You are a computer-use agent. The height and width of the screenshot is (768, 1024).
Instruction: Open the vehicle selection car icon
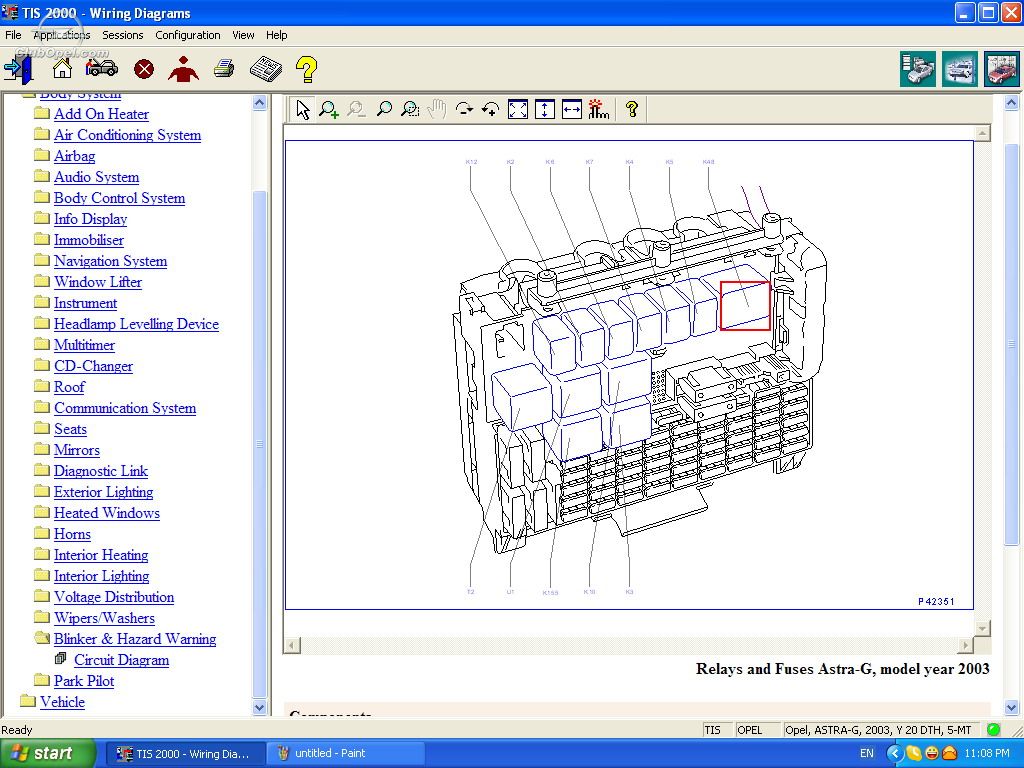tap(102, 67)
